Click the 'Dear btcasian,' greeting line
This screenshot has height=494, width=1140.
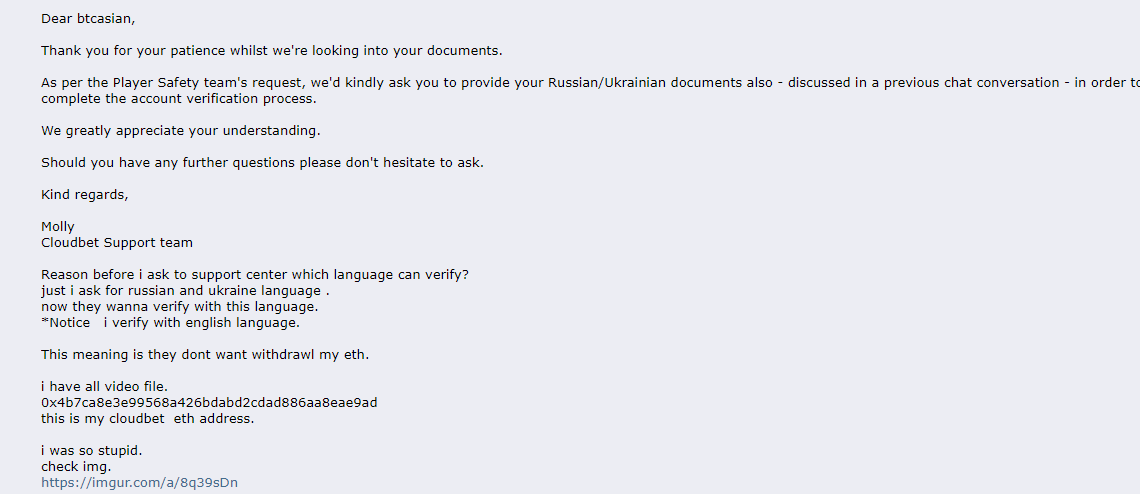88,20
